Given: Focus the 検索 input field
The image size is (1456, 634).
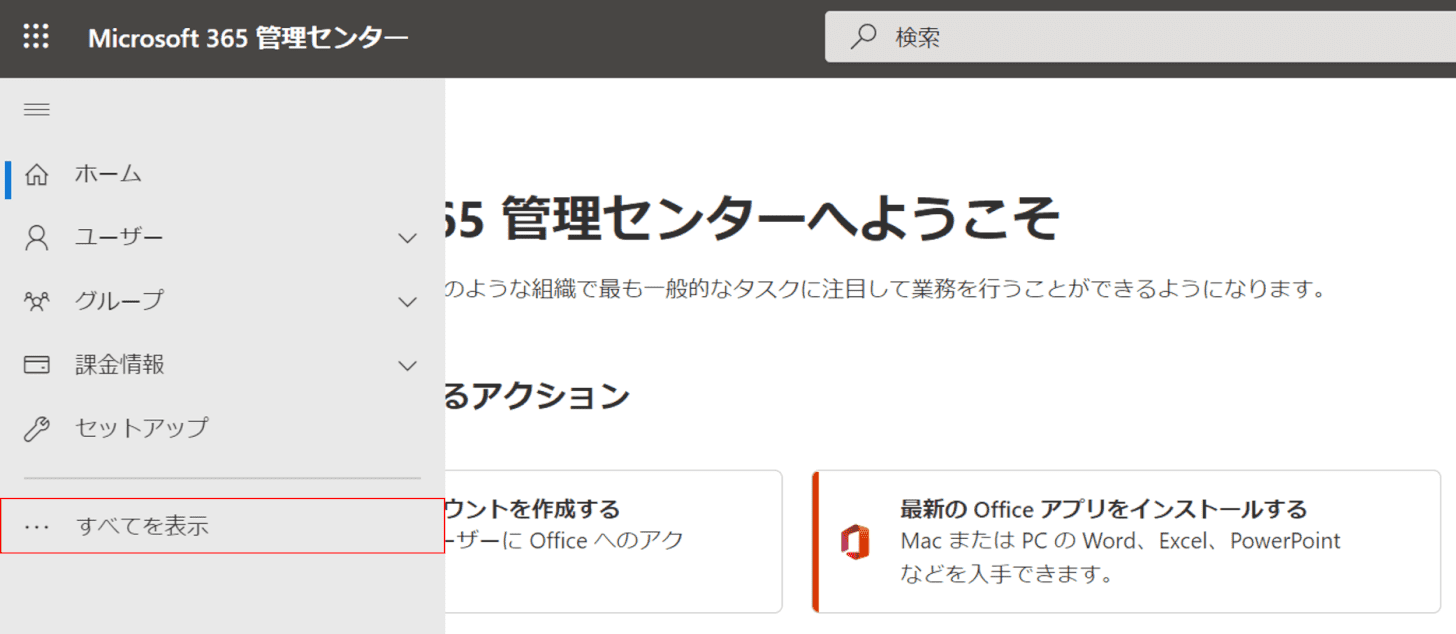Looking at the screenshot, I should (x=1140, y=38).
